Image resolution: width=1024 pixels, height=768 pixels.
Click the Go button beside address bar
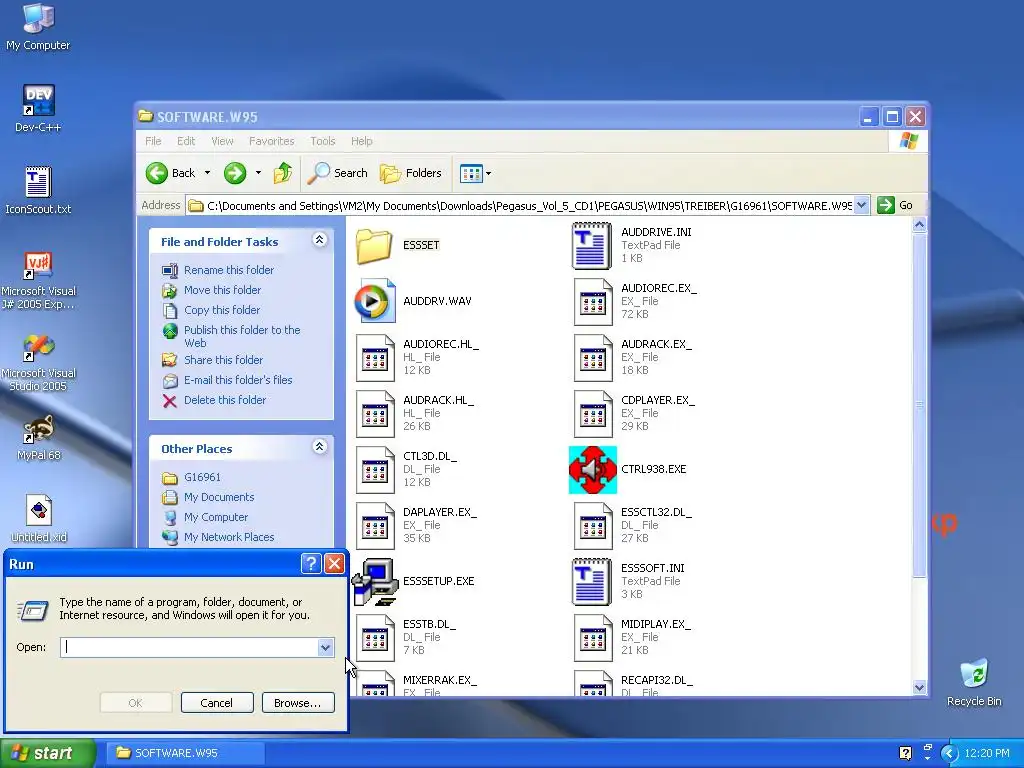tap(897, 205)
